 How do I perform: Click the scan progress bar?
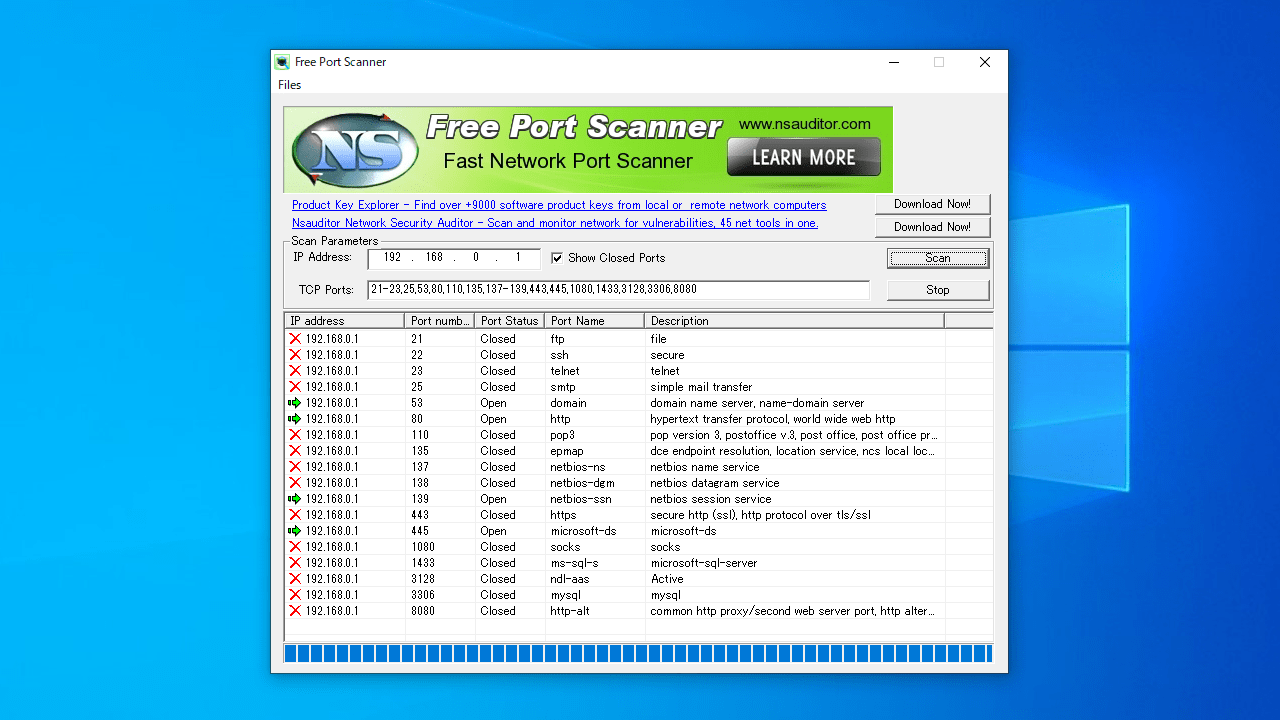tap(638, 654)
